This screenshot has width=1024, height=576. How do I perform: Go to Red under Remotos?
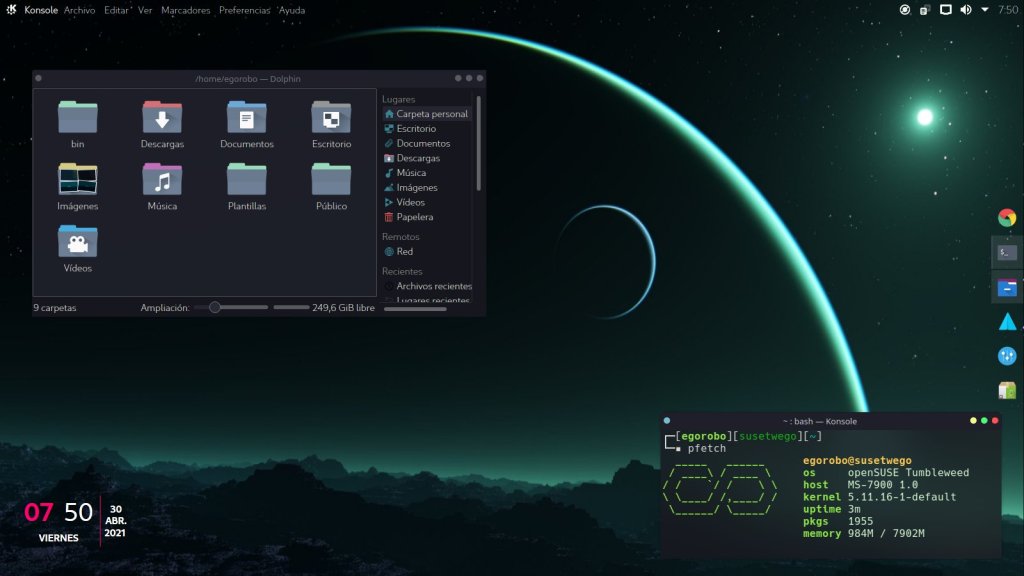[x=404, y=252]
